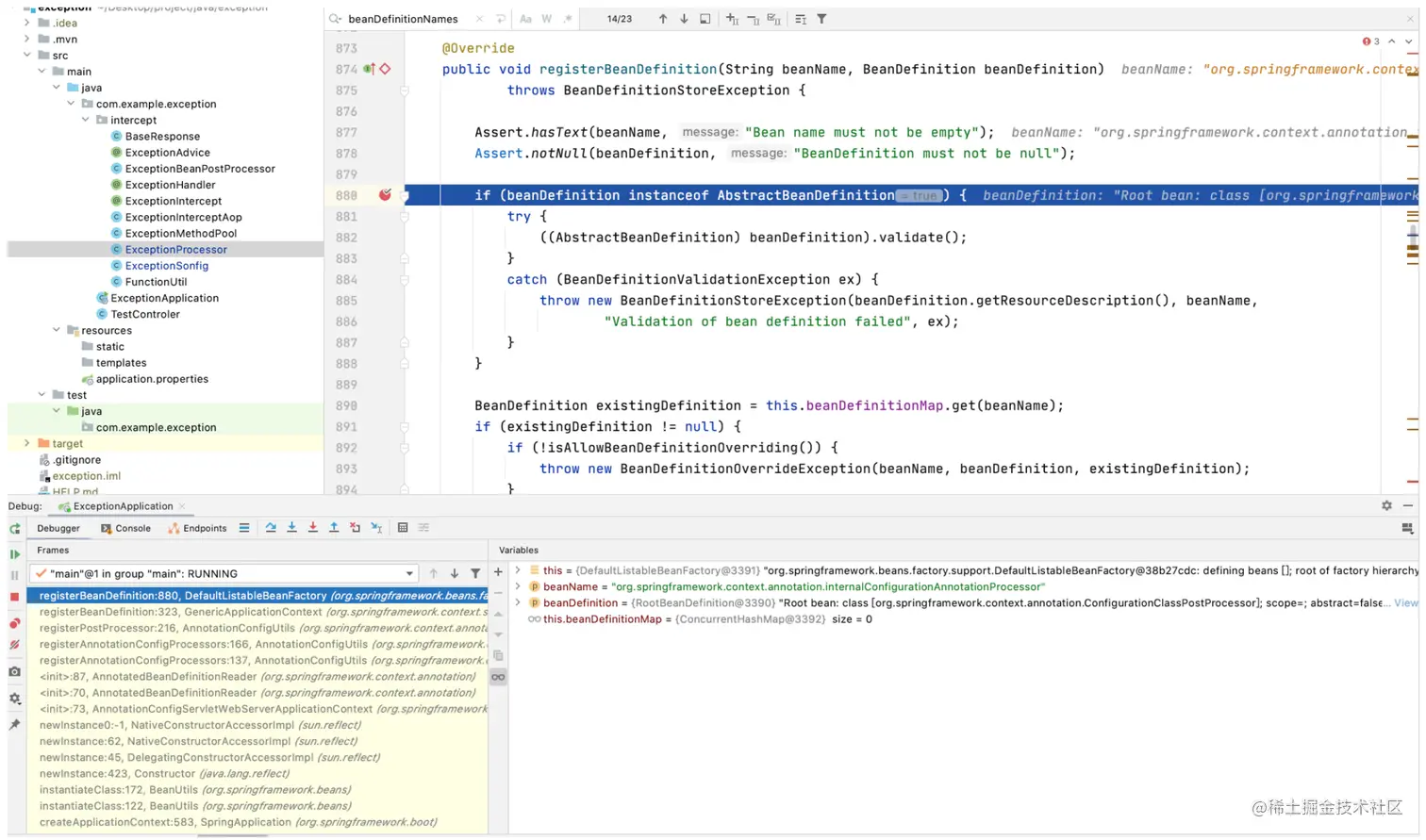Expand the target folder in project tree

[x=26, y=443]
